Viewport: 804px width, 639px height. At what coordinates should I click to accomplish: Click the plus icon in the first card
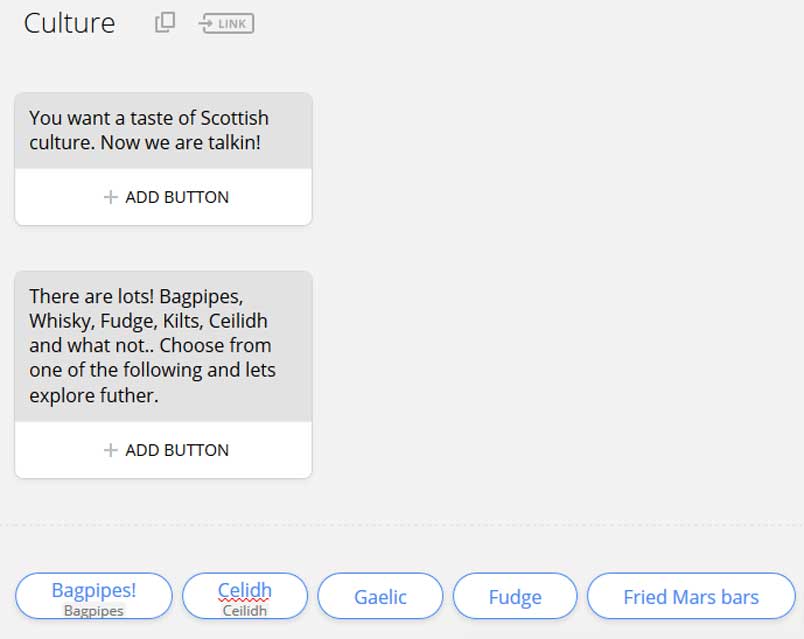pyautogui.click(x=111, y=197)
